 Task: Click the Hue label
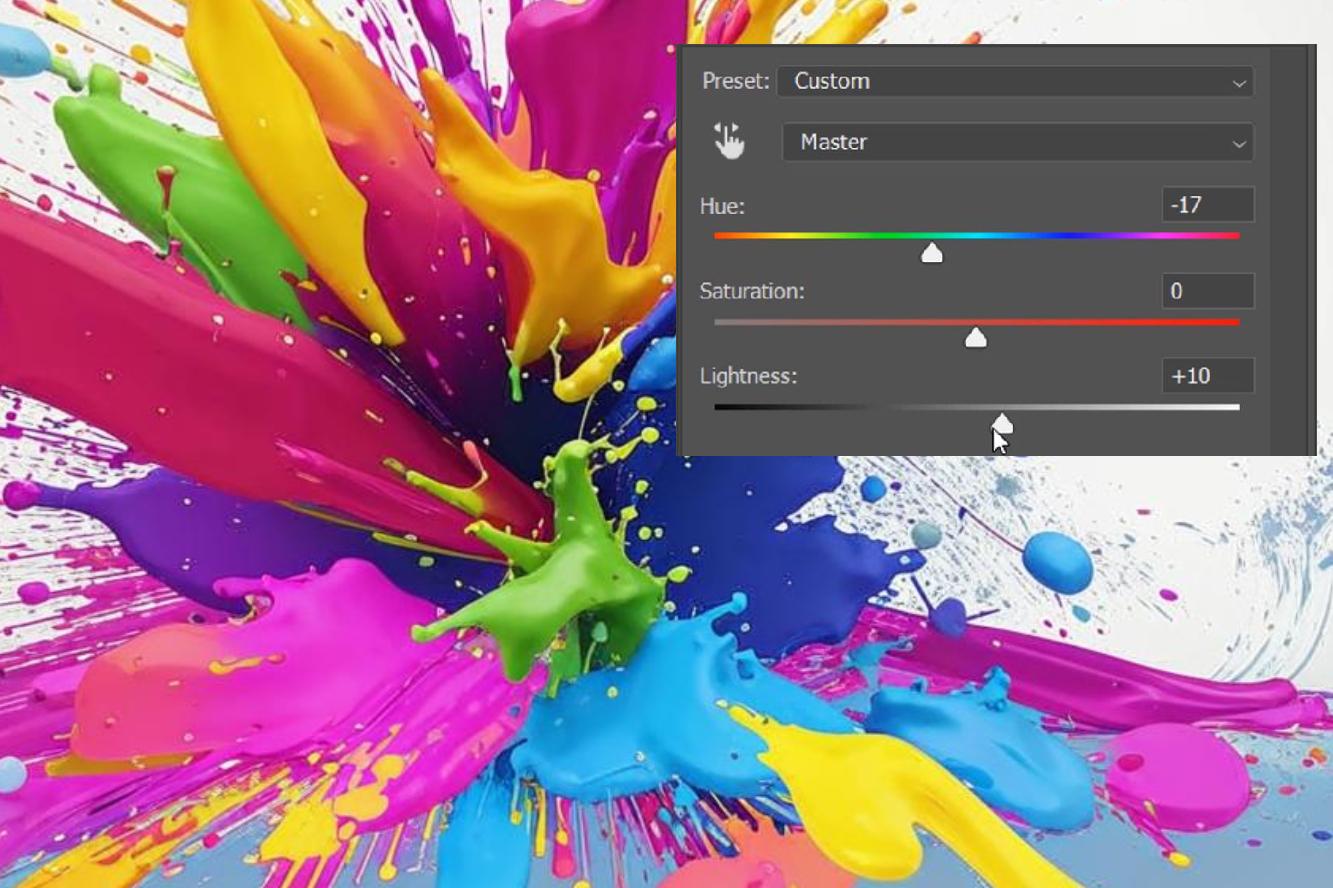point(722,207)
